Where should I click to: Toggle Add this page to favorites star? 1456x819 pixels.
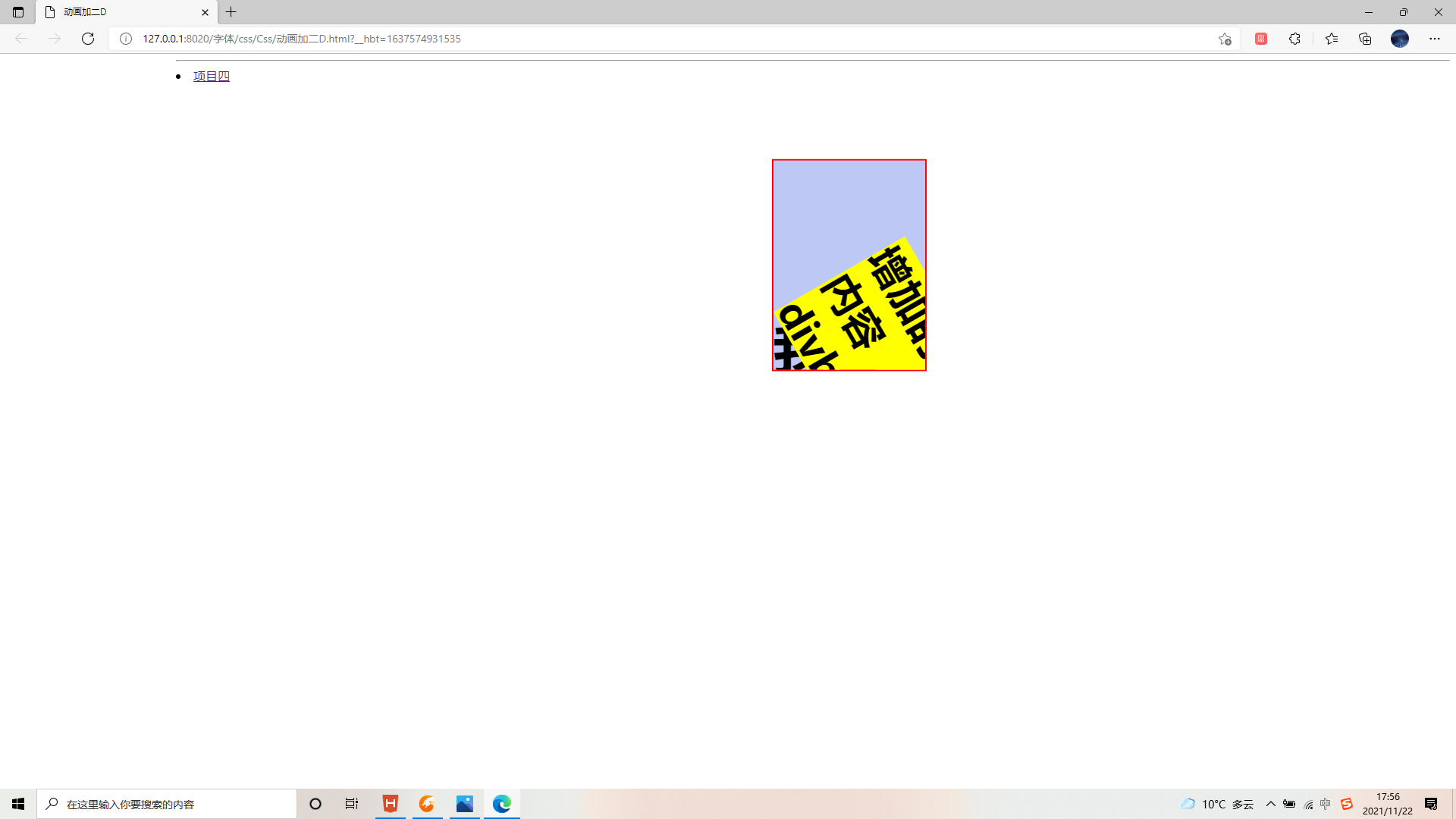coord(1225,39)
